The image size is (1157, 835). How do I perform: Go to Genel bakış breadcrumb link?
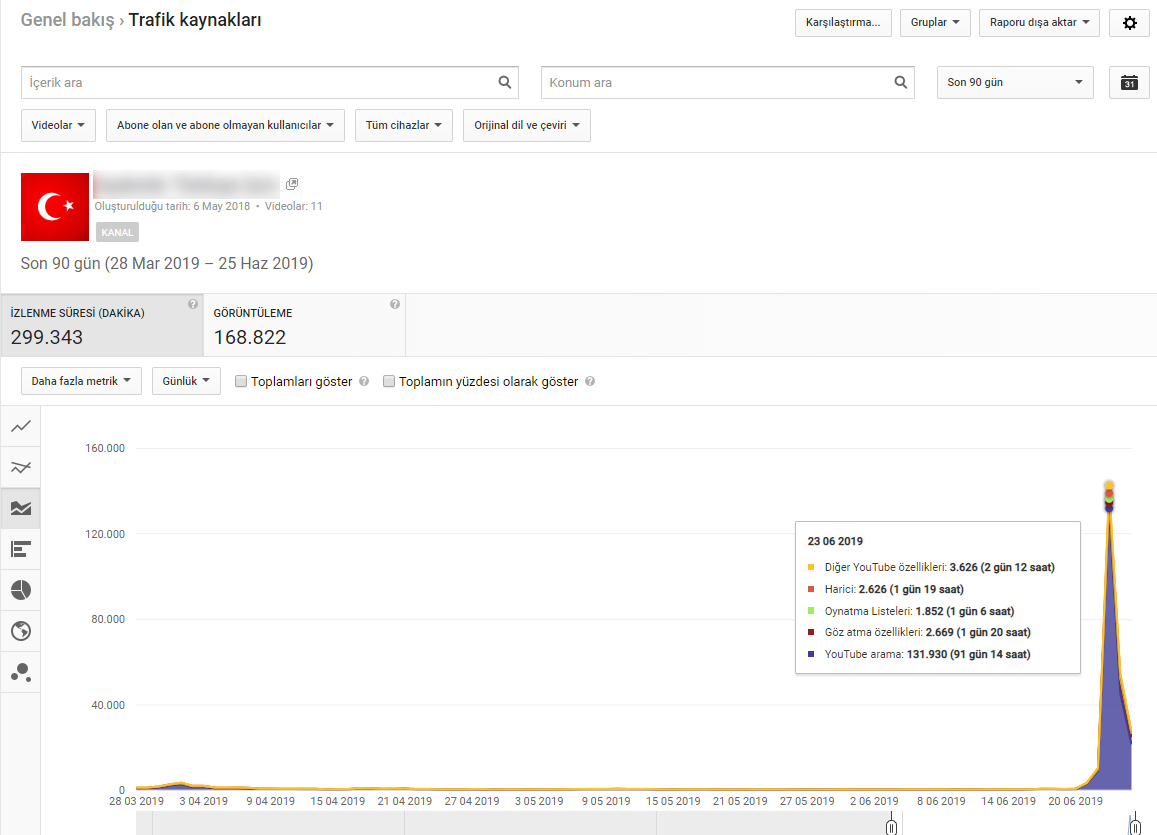click(x=67, y=20)
